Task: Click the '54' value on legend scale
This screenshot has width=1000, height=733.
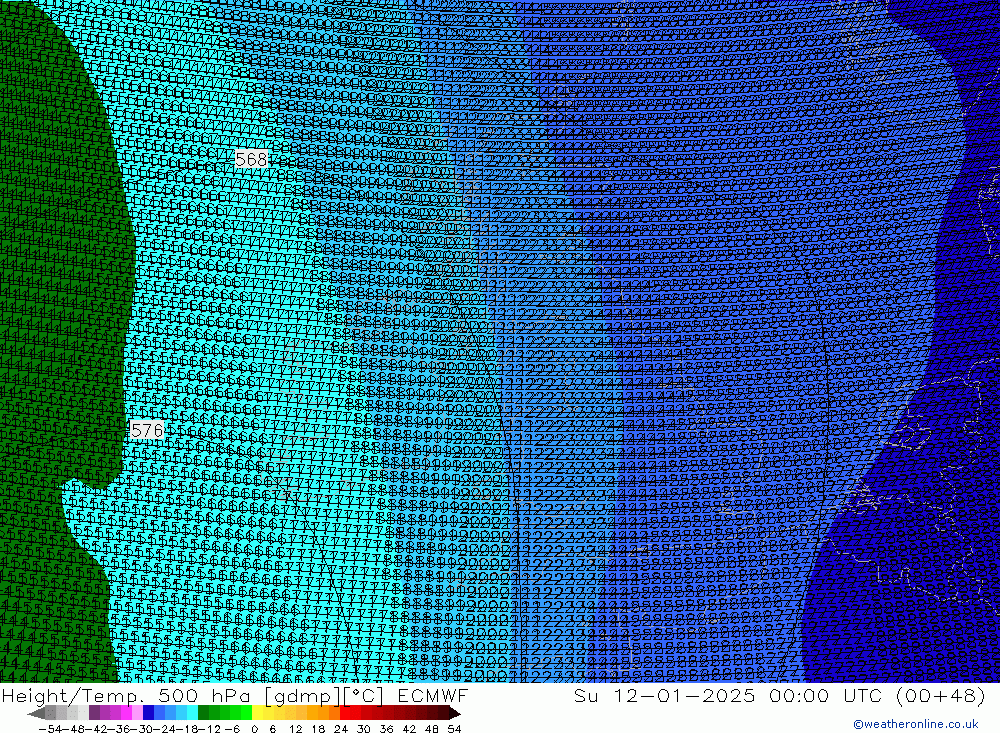Action: 455,729
